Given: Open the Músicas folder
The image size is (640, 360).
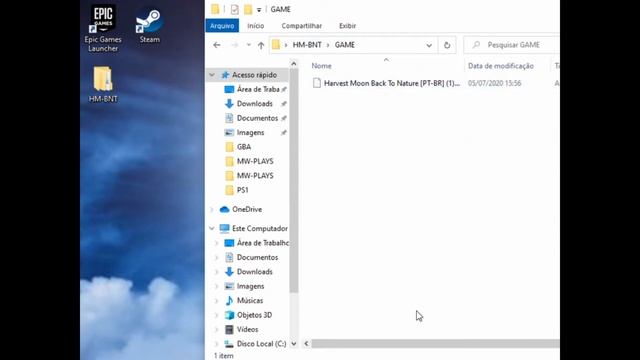Looking at the screenshot, I should [x=250, y=300].
